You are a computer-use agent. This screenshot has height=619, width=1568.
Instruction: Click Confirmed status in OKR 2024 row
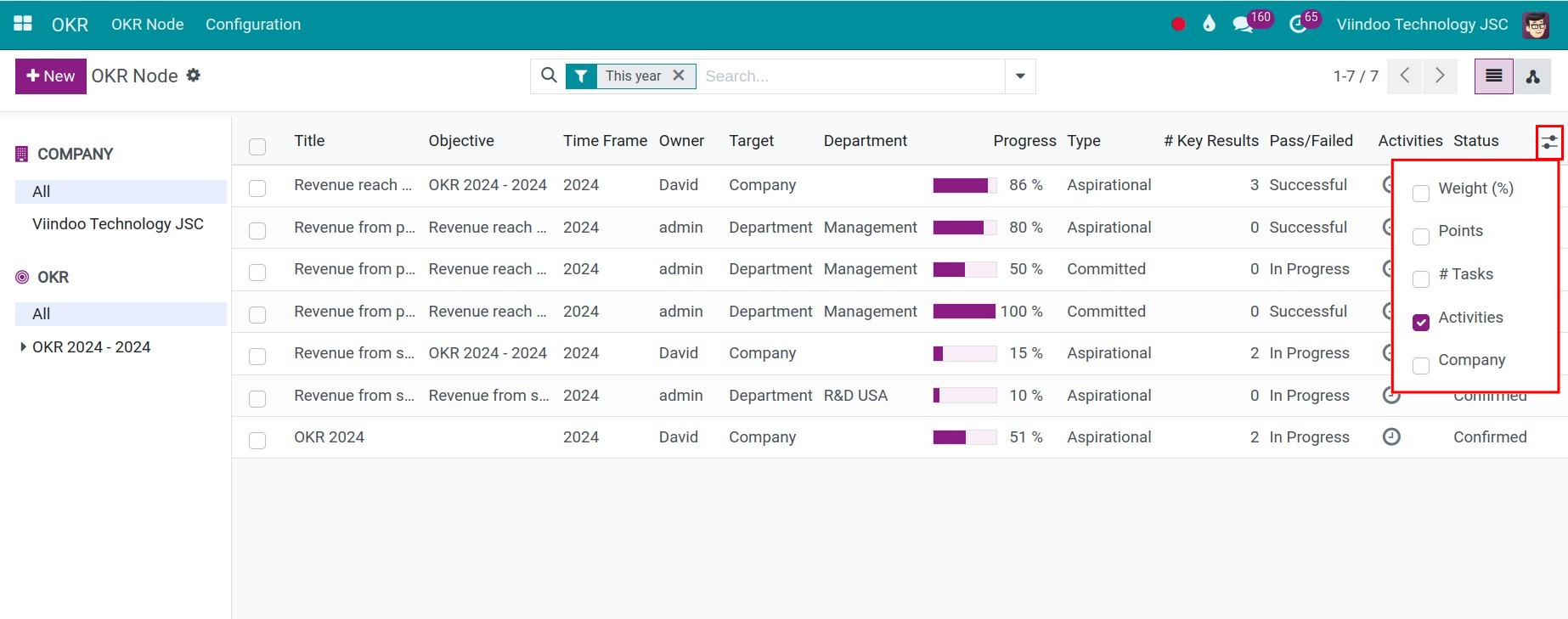pos(1490,437)
